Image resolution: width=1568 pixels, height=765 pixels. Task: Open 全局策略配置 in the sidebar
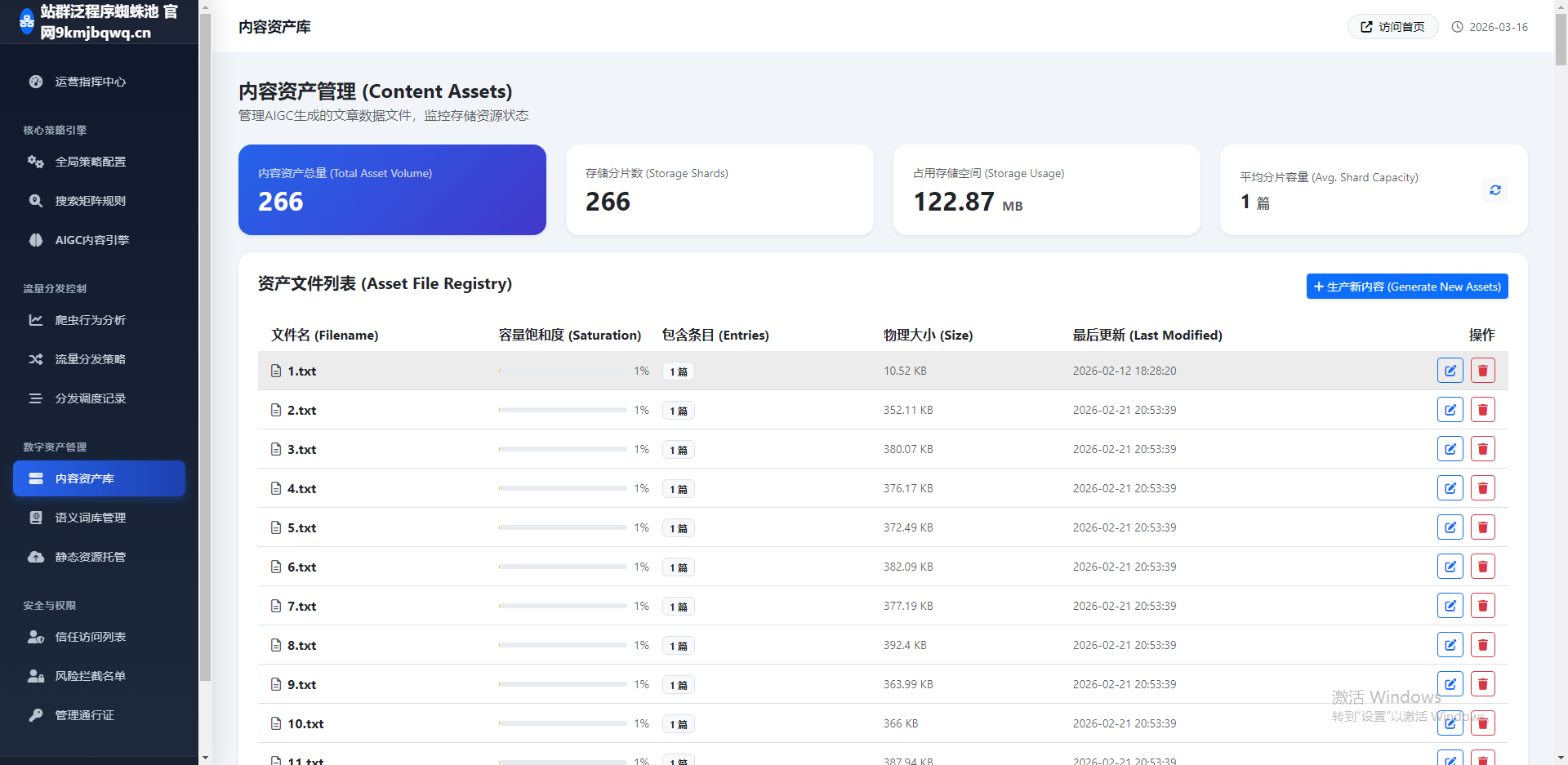coord(90,162)
